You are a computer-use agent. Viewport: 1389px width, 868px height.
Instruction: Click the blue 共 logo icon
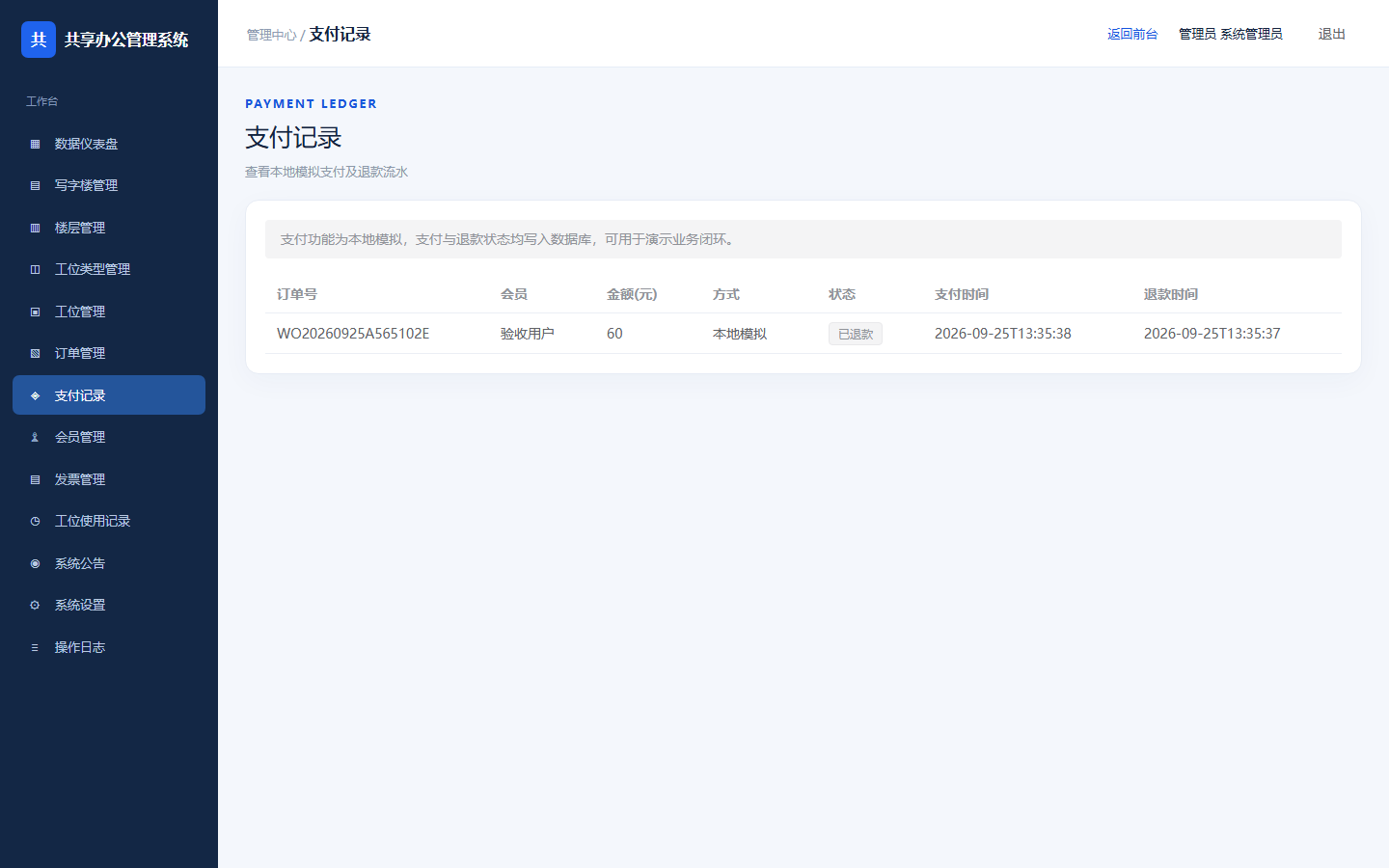[39, 40]
